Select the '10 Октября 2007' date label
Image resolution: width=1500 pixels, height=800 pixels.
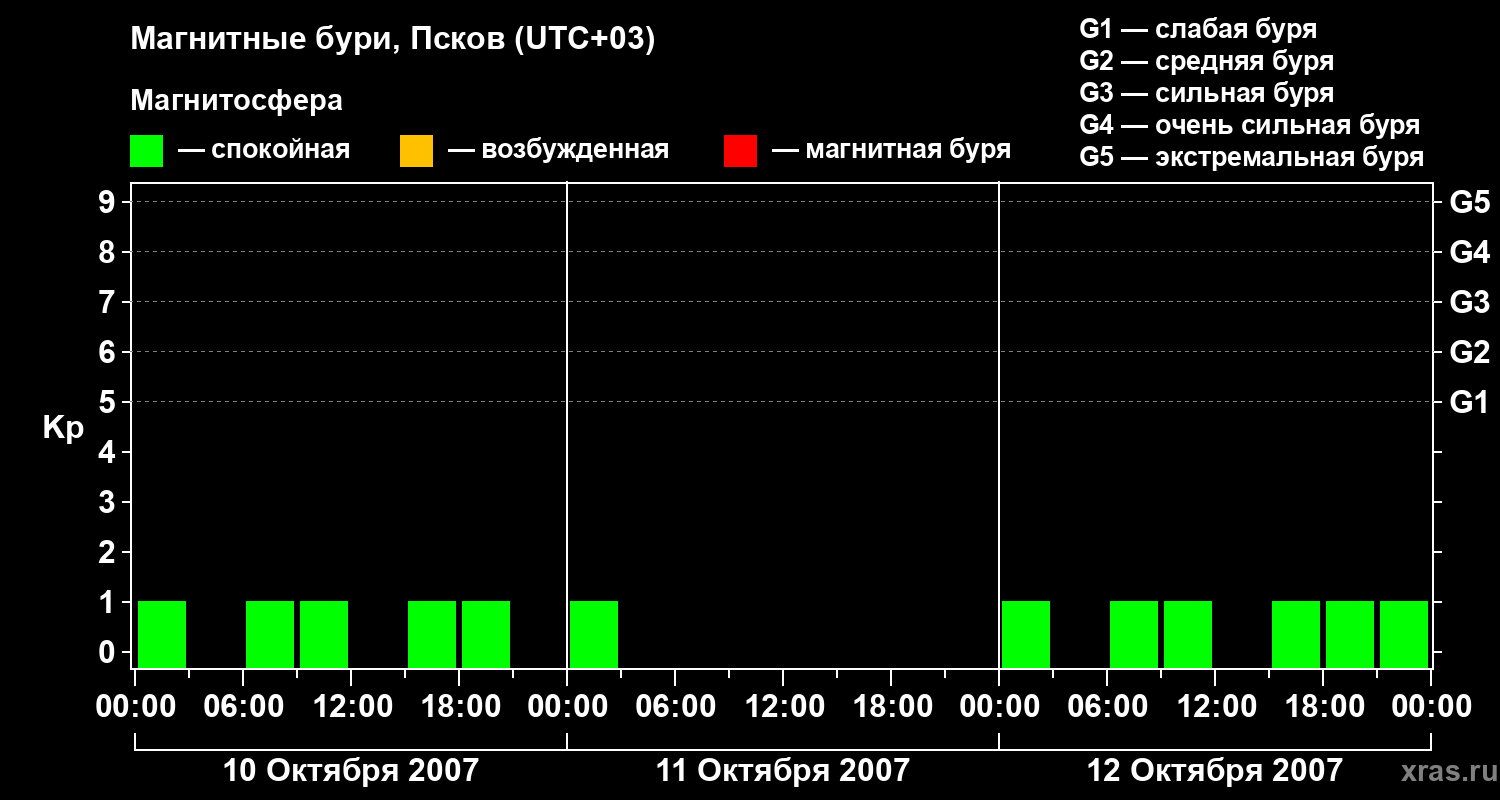pos(351,771)
